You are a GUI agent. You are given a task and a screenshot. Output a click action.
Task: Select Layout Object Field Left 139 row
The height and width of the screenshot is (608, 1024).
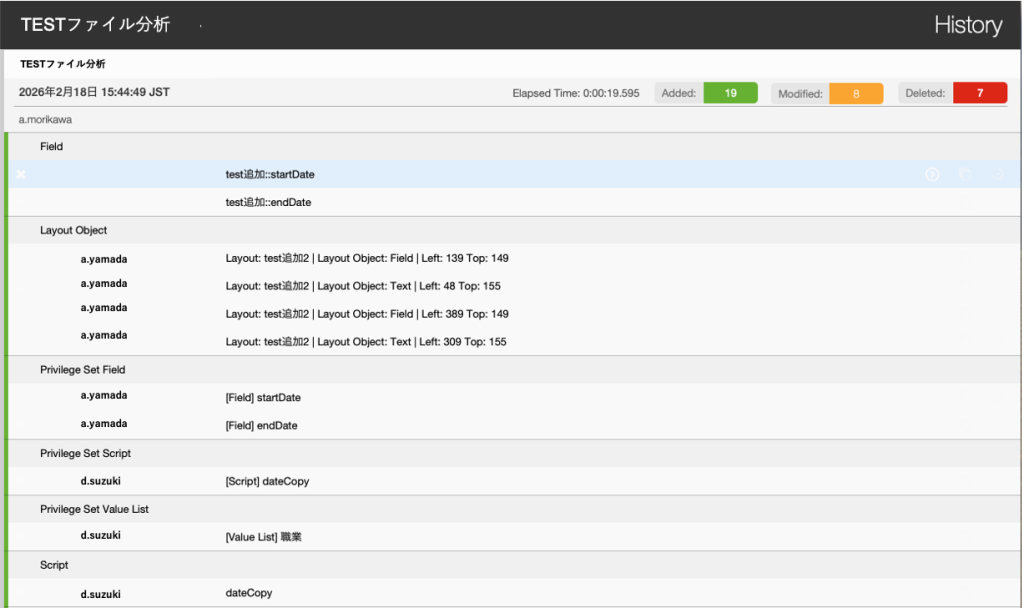pos(367,258)
